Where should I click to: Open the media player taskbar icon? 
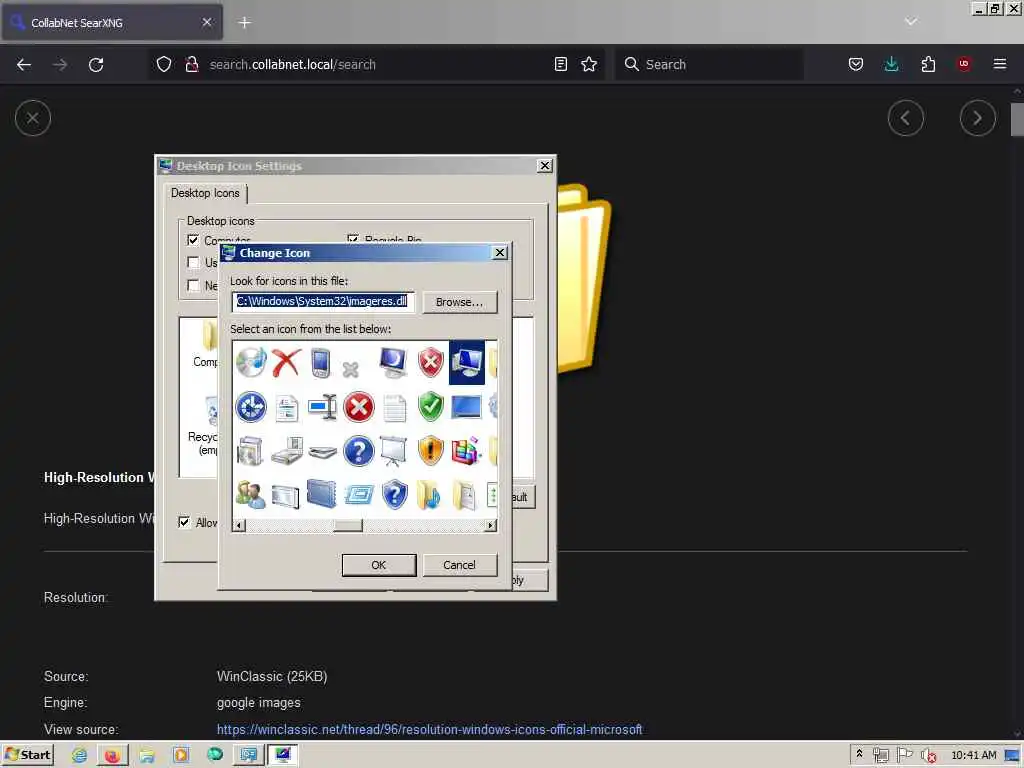pyautogui.click(x=181, y=755)
